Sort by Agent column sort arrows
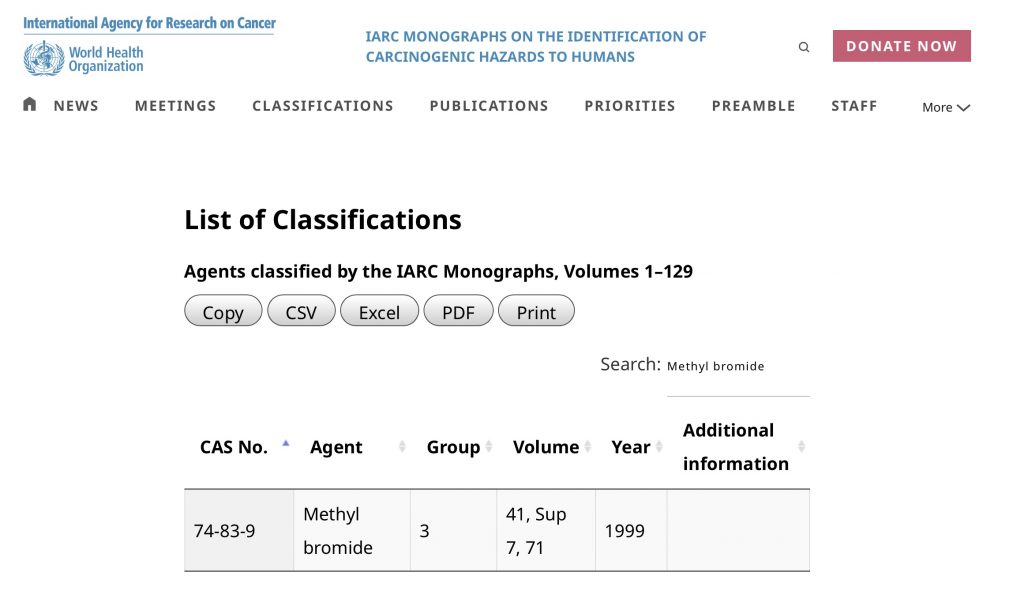Viewport: 1024px width, 591px height. [402, 447]
